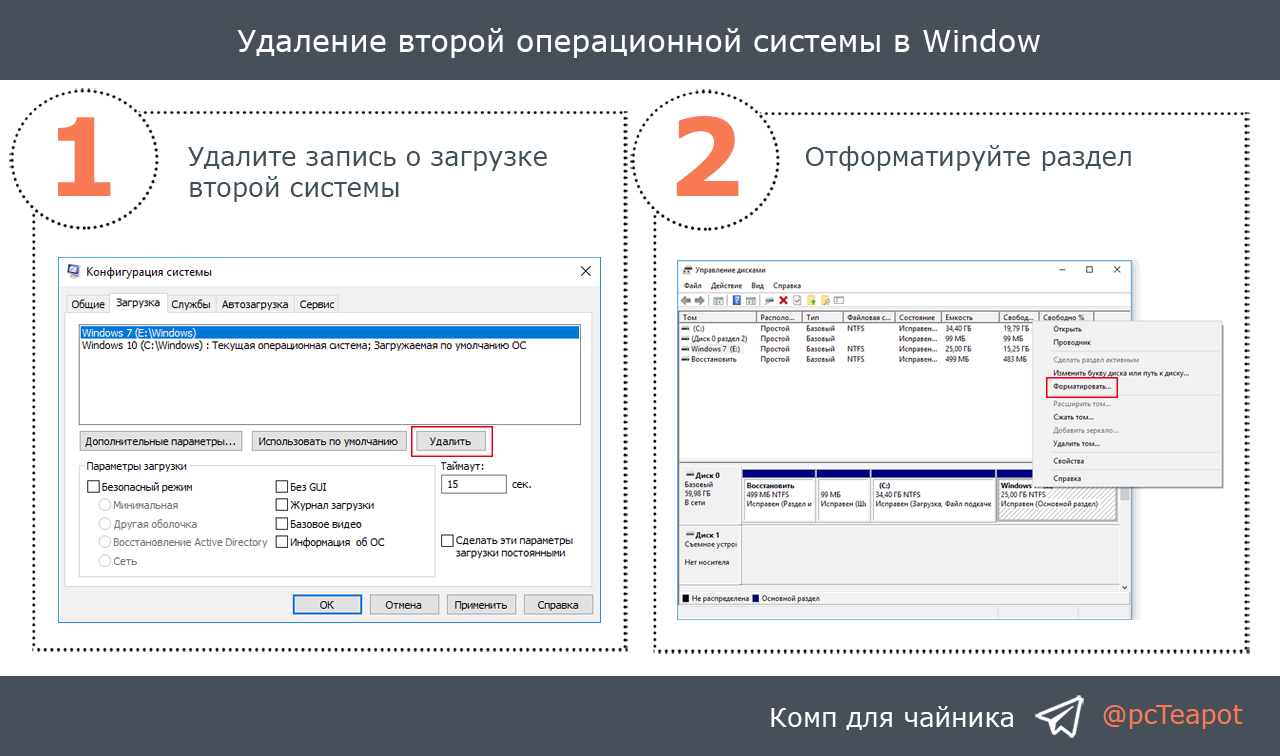1280x756 pixels.
Task: Click the Диск 1 removable disk icon
Action: click(x=688, y=535)
